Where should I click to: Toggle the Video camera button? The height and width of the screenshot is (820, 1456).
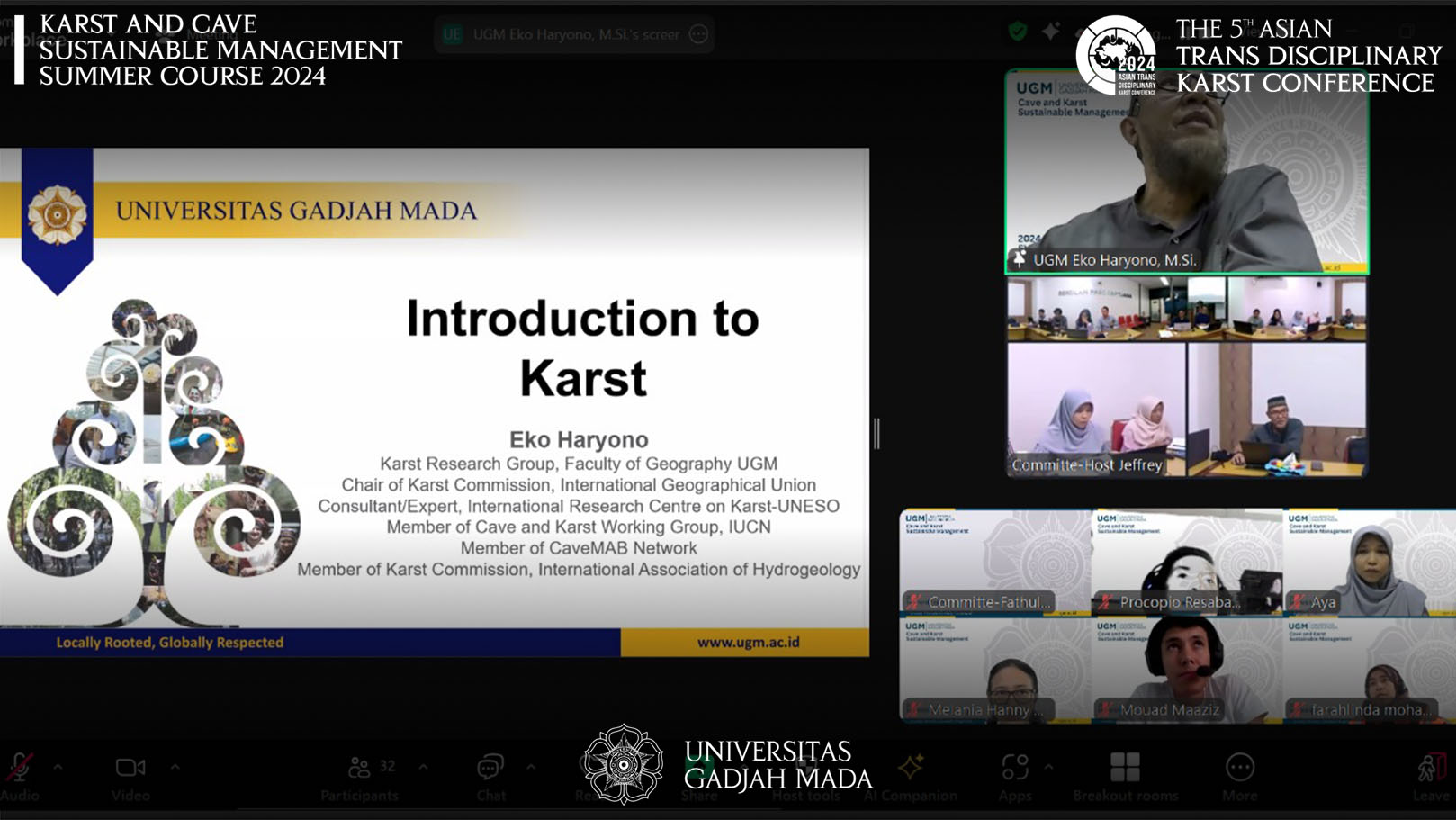click(x=130, y=777)
